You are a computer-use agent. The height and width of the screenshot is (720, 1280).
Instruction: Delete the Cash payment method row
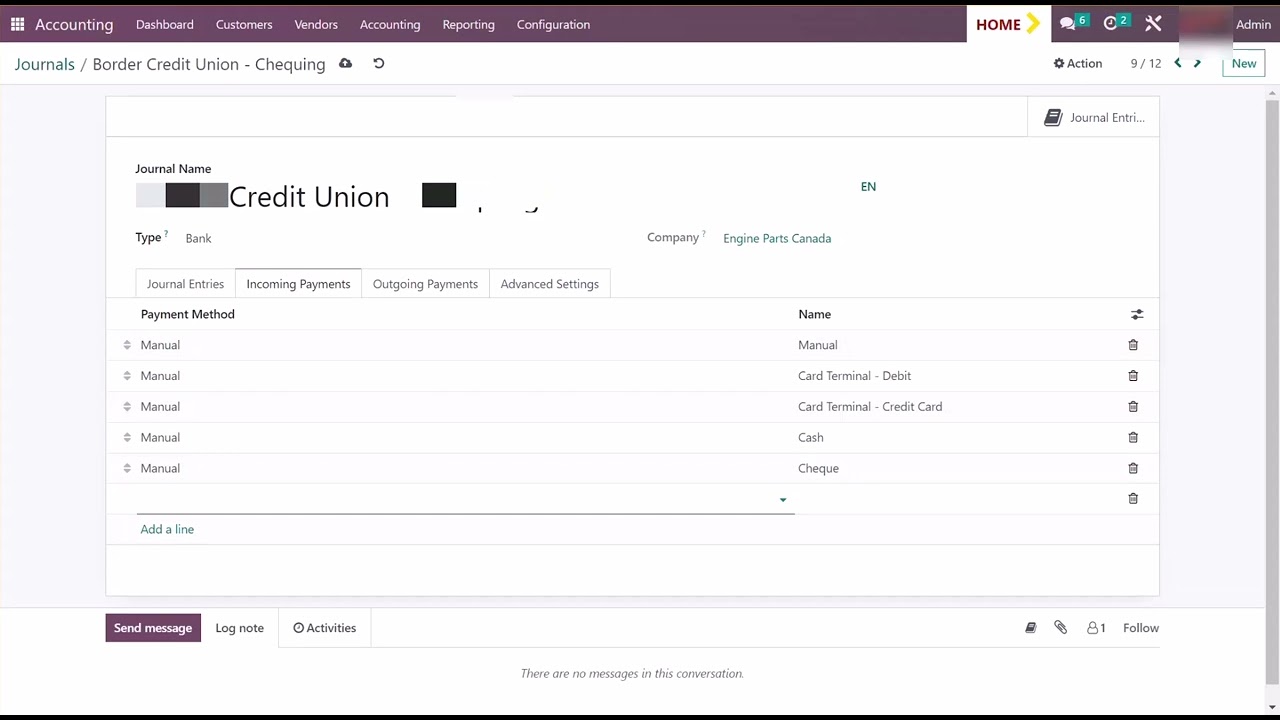(x=1133, y=437)
